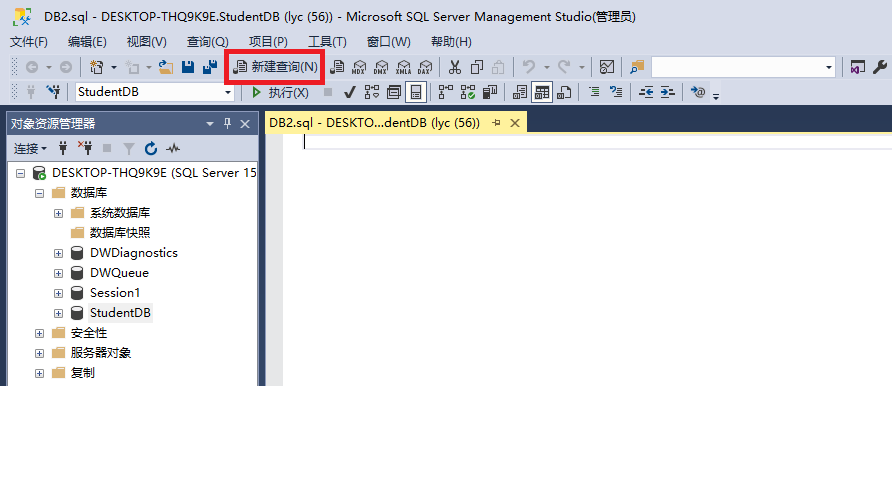Open the 文件(F) menu
The width and height of the screenshot is (892, 479).
pyautogui.click(x=28, y=42)
